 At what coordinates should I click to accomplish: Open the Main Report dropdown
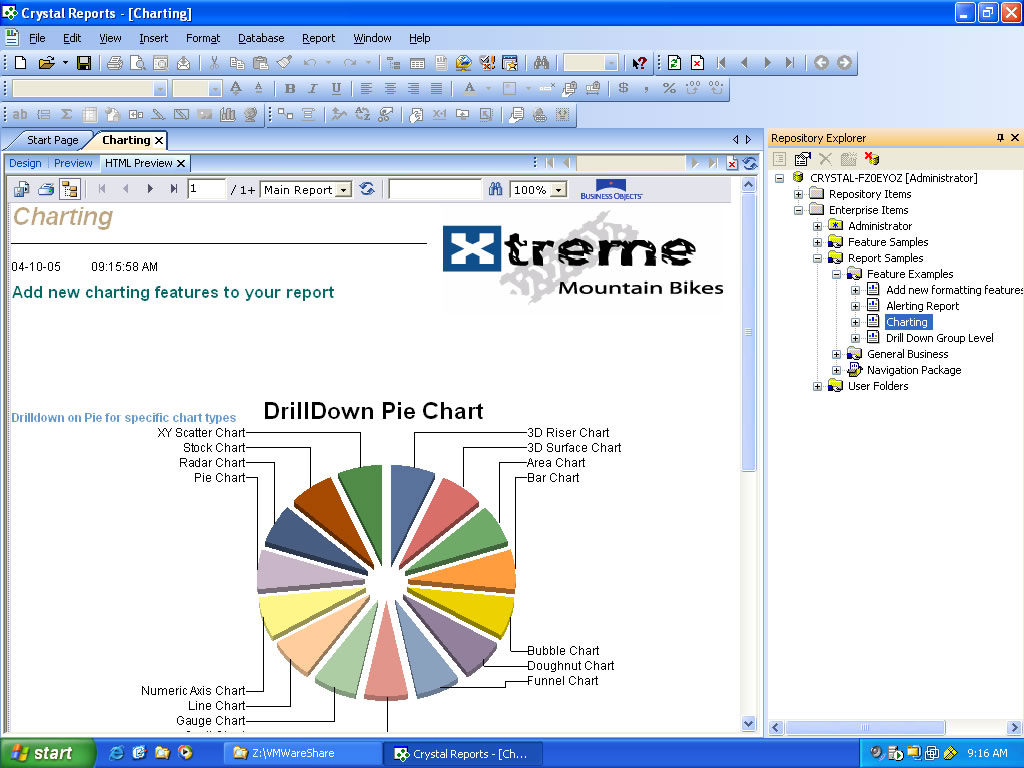click(x=344, y=190)
